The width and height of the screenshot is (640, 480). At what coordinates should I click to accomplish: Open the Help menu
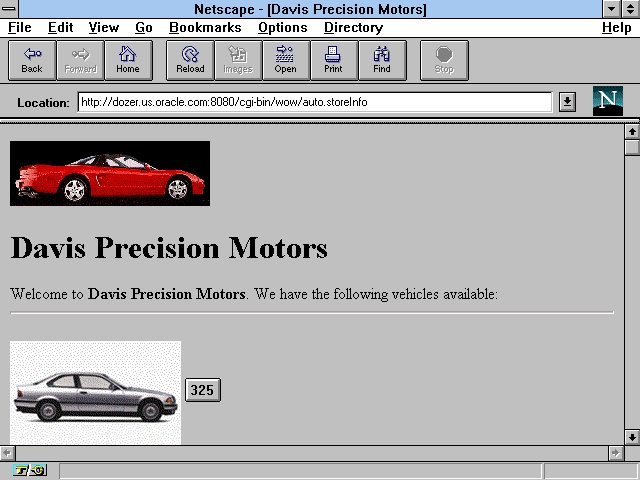(616, 28)
